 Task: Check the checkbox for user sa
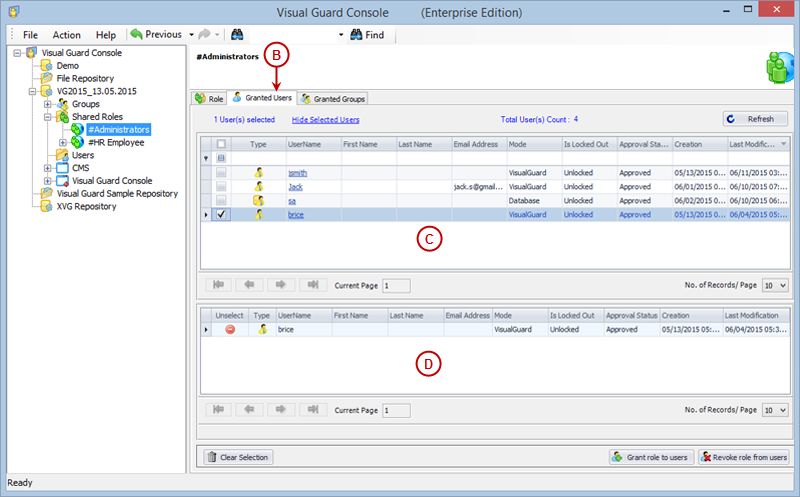pyautogui.click(x=221, y=201)
